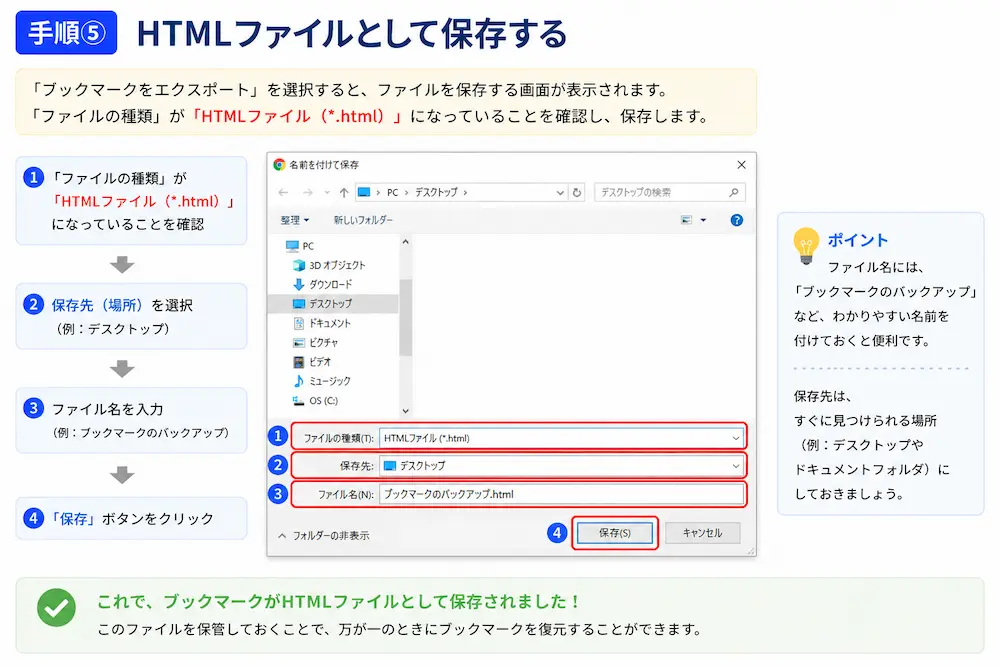Click the magnifier search icon

pos(733,192)
